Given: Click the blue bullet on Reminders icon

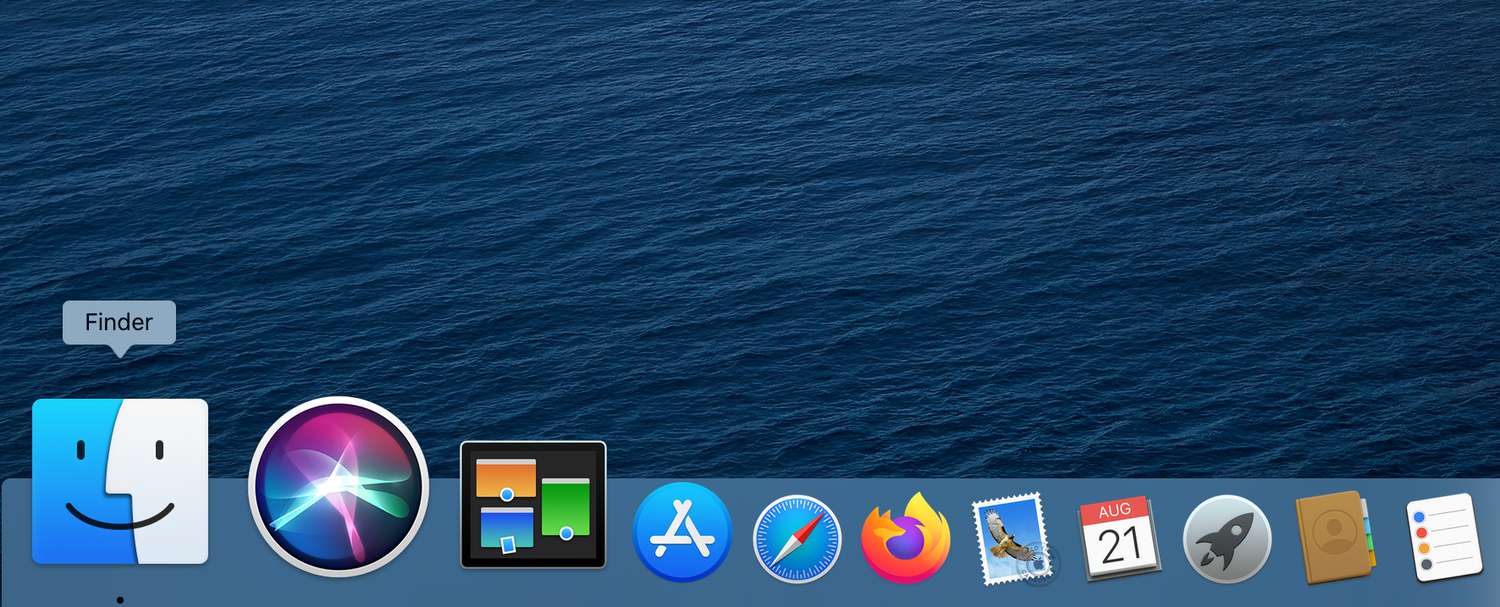Looking at the screenshot, I should click(1418, 517).
